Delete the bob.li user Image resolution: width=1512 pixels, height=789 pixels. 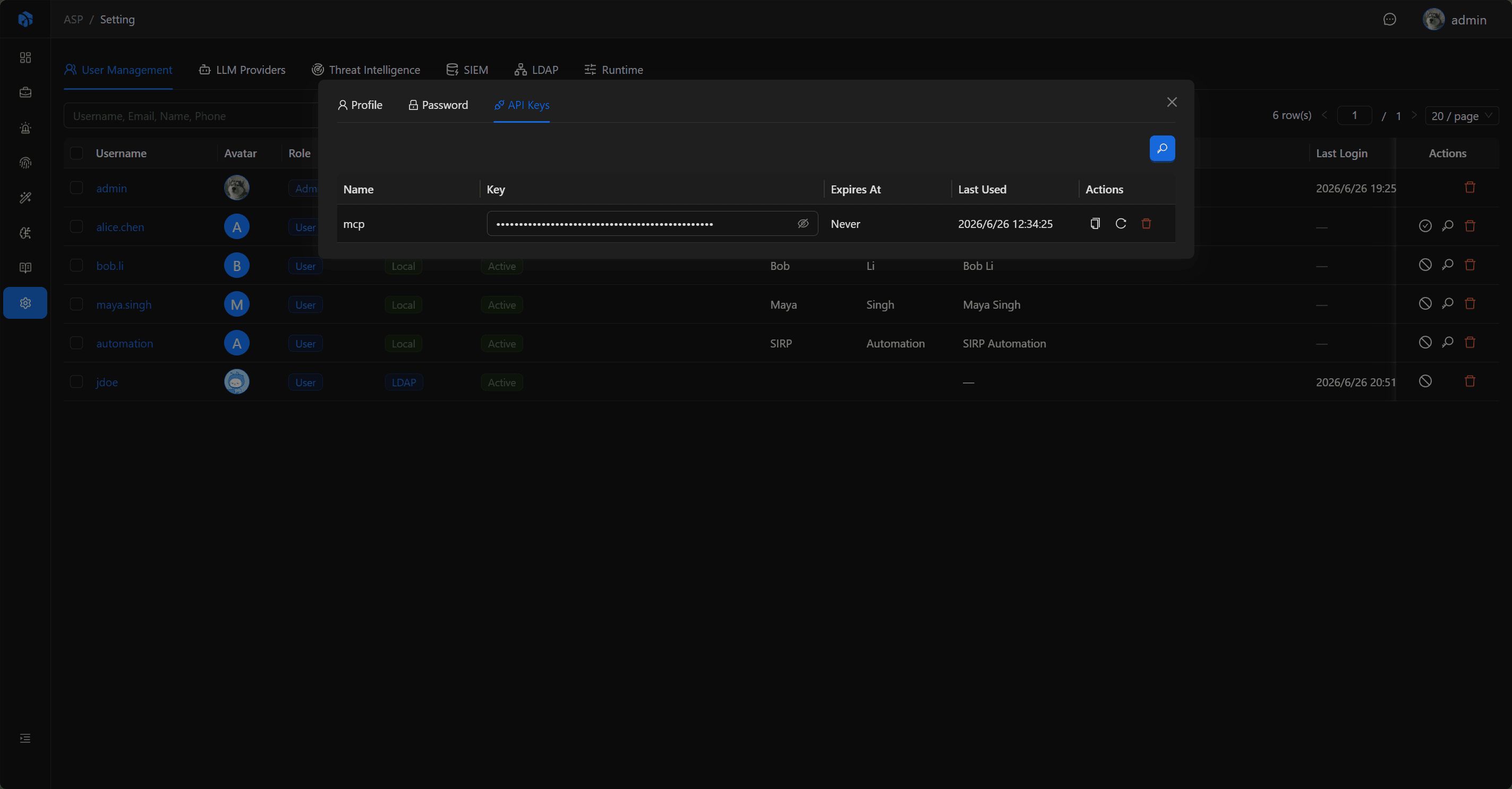pyautogui.click(x=1470, y=265)
